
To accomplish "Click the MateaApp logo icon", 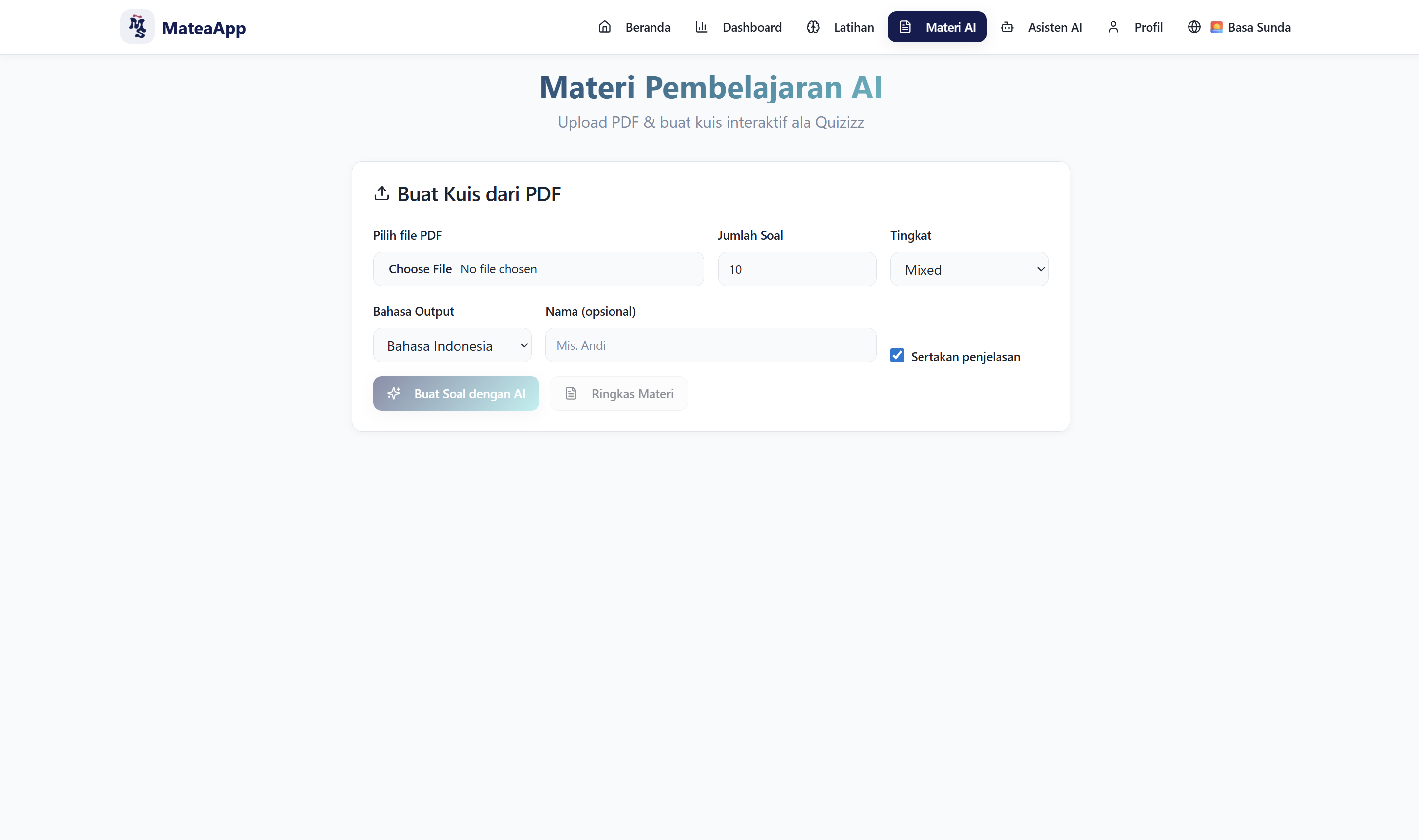I will [138, 27].
